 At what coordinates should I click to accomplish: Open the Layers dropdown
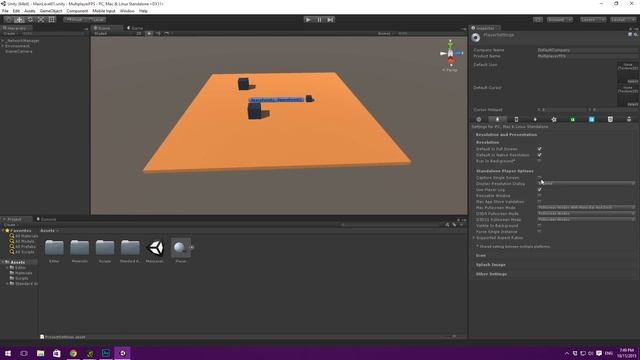[x=593, y=20]
